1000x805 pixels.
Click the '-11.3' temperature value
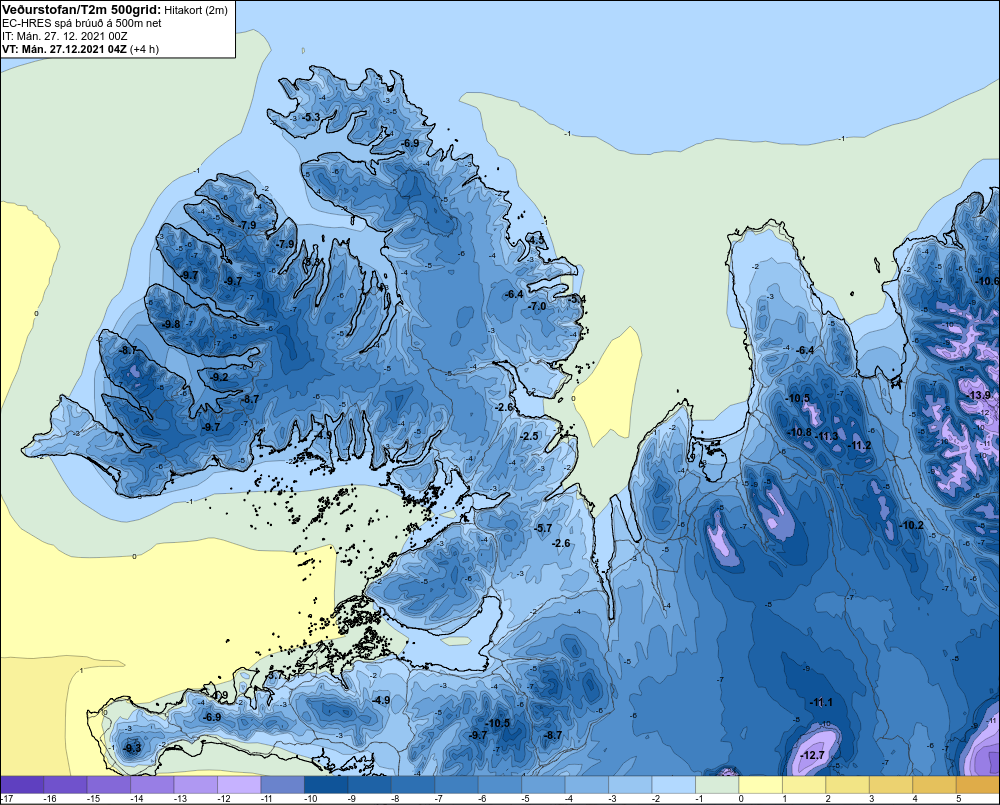pyautogui.click(x=827, y=436)
